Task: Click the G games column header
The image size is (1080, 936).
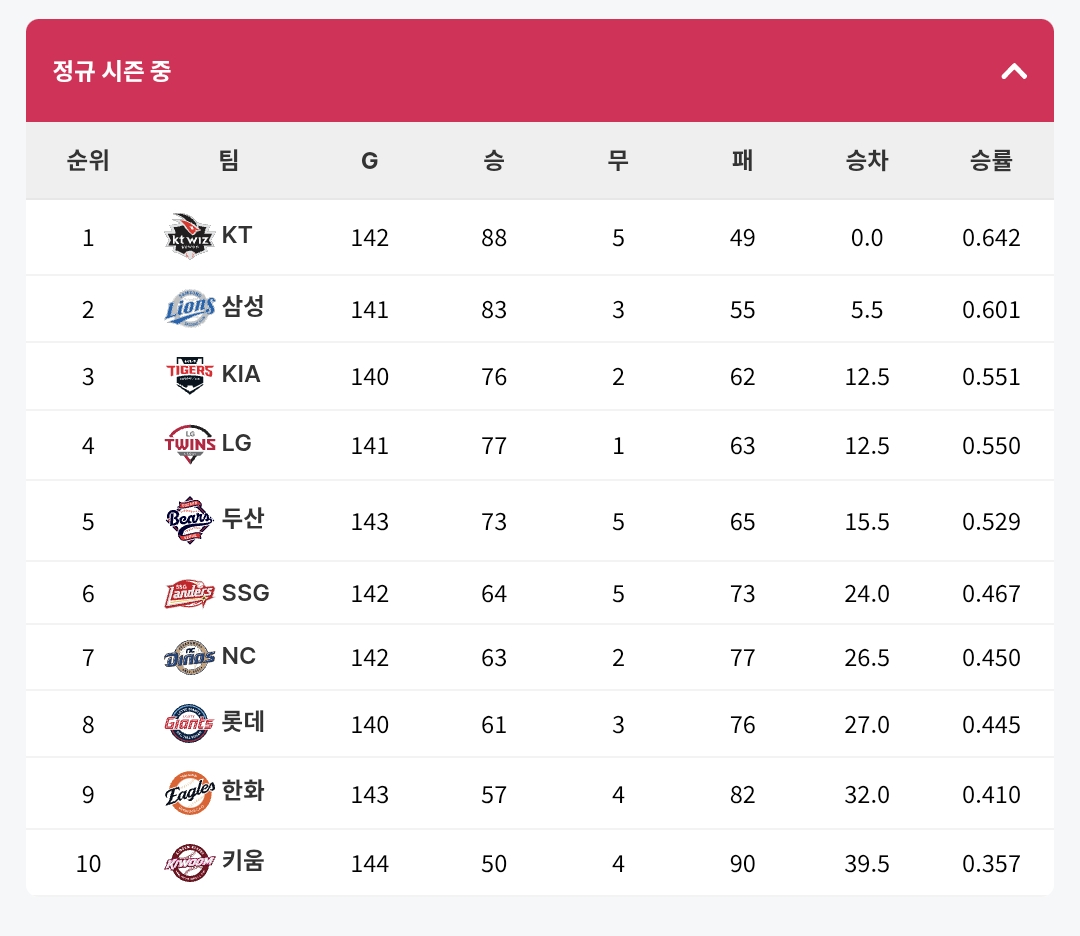Action: tap(370, 160)
